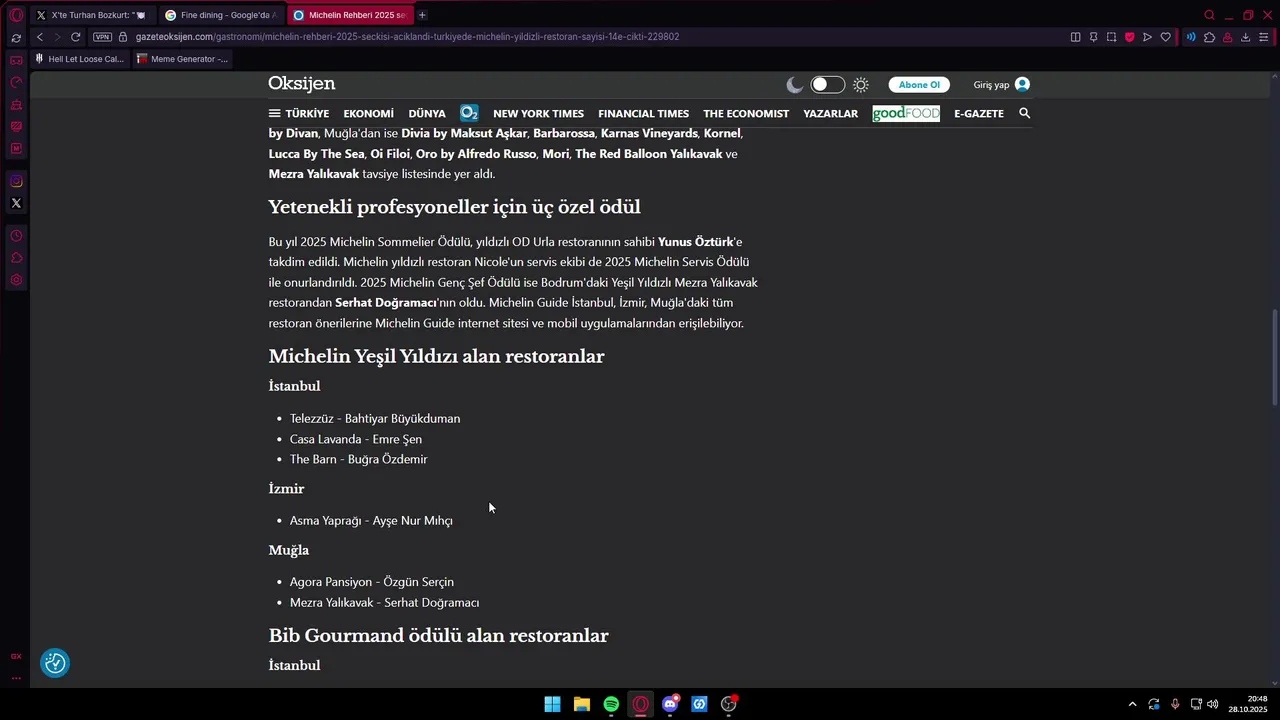Open the blue sound waves extension icon

tap(1191, 37)
